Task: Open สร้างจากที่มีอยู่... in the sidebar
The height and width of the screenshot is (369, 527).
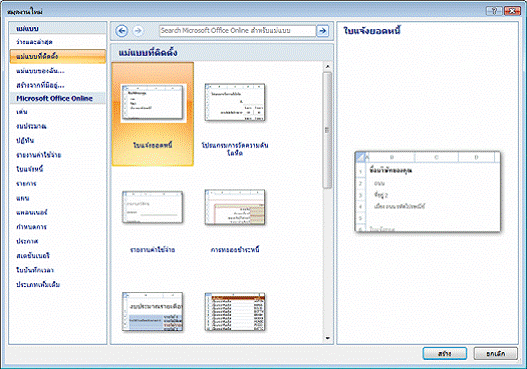Action: point(40,85)
